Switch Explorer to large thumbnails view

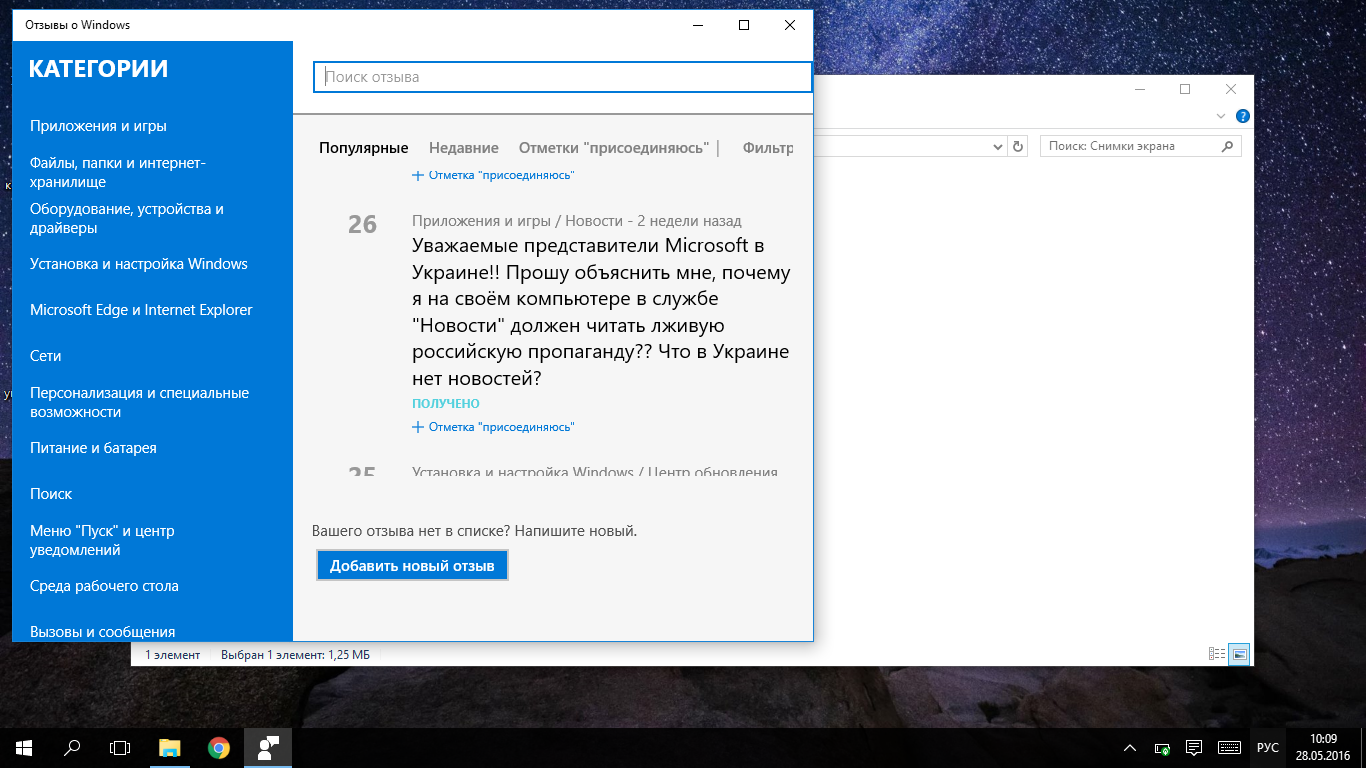(x=1240, y=654)
